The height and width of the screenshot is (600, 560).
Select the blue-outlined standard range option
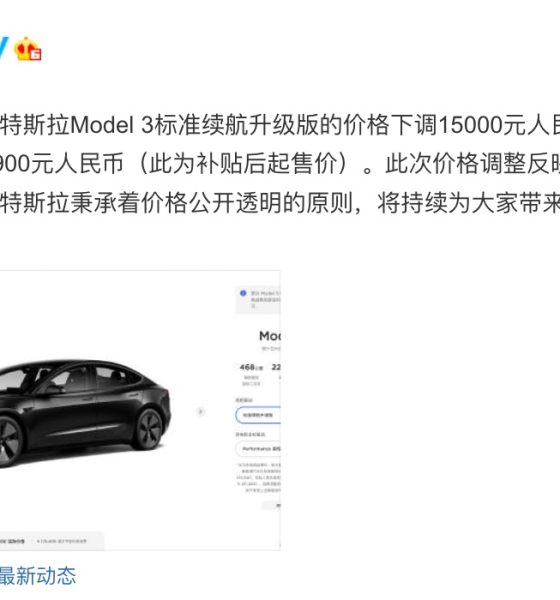tap(258, 415)
